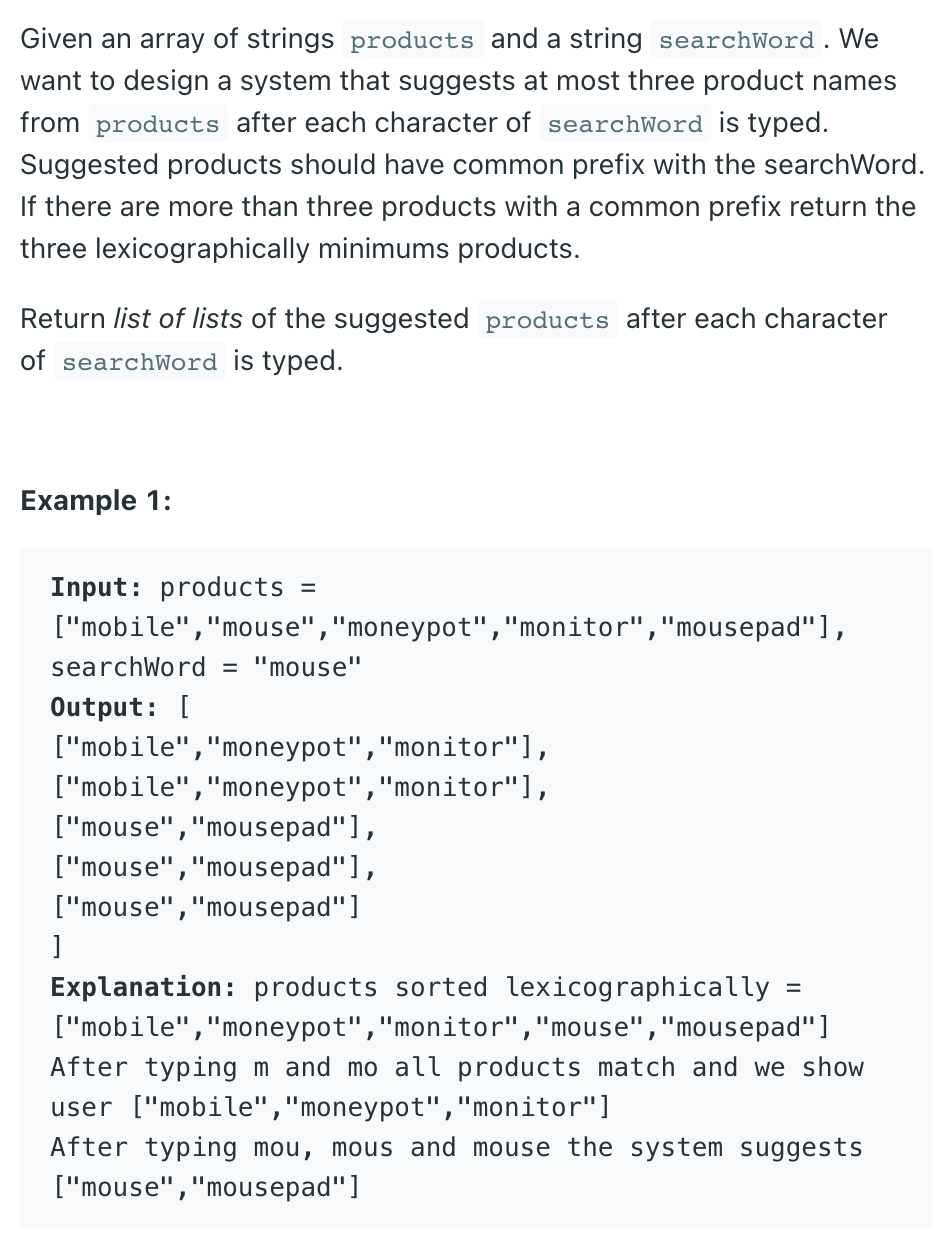
Task: Click the "Example 1:" heading
Action: click(x=96, y=500)
